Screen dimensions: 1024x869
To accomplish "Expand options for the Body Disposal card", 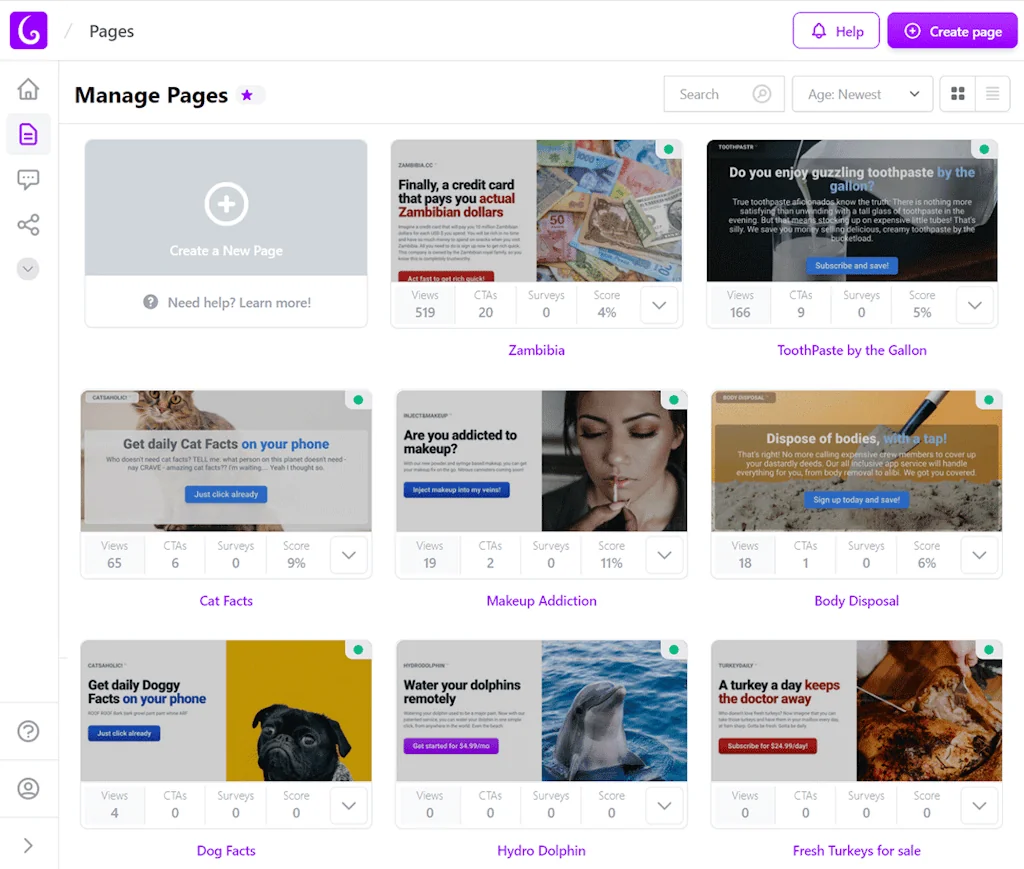I will [x=979, y=555].
